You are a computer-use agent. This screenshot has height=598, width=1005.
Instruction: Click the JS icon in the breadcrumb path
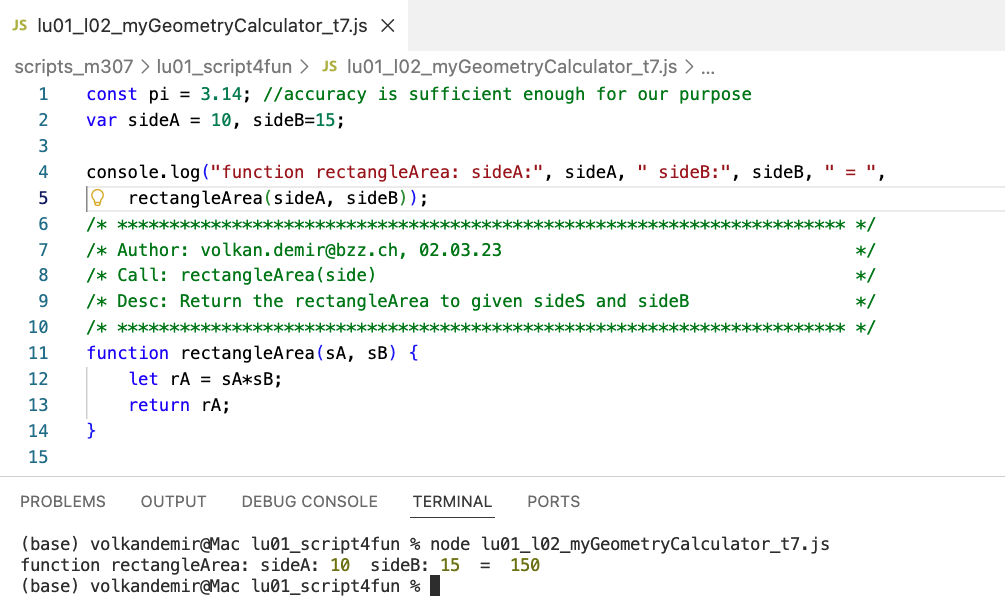[330, 68]
